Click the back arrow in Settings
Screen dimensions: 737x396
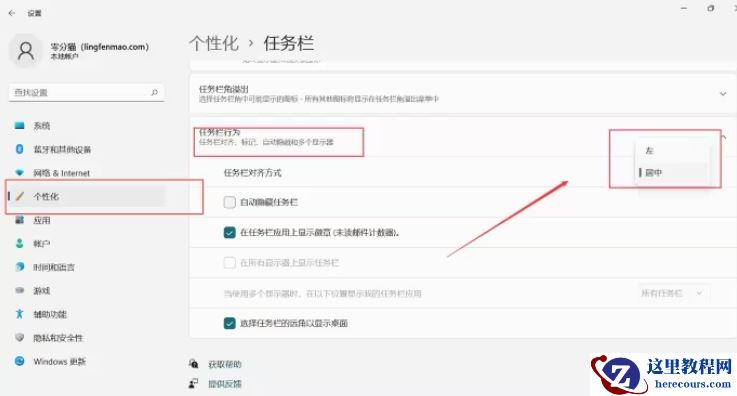(x=12, y=13)
